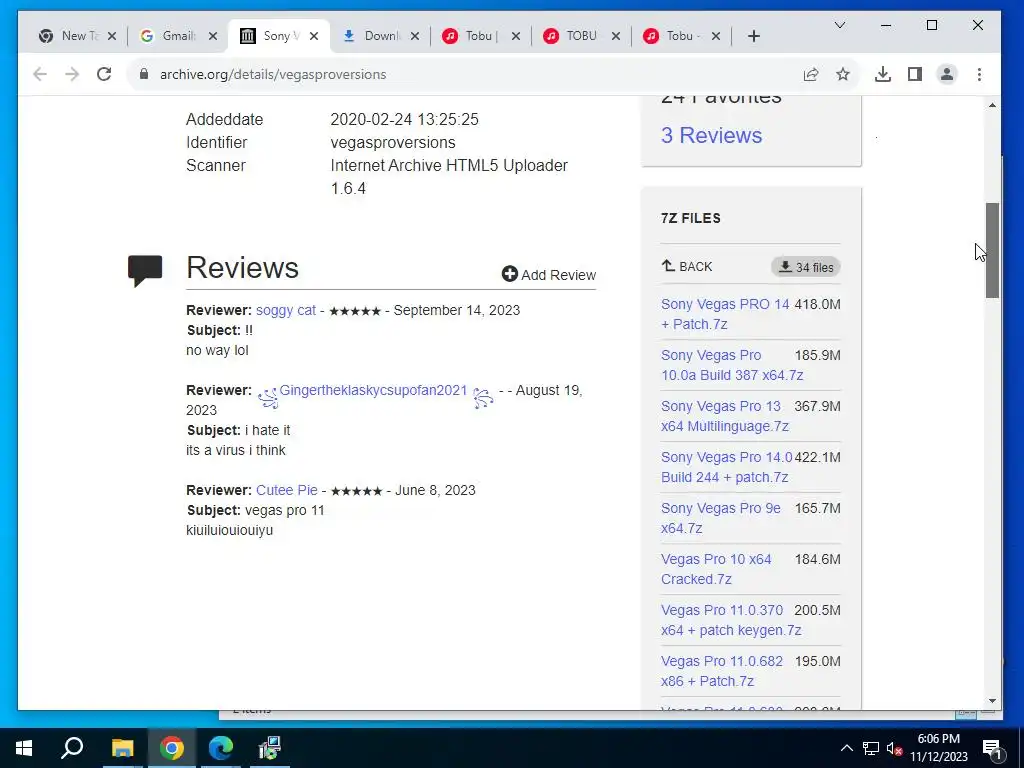Open the Windows Start menu
This screenshot has height=768, width=1024.
point(24,748)
